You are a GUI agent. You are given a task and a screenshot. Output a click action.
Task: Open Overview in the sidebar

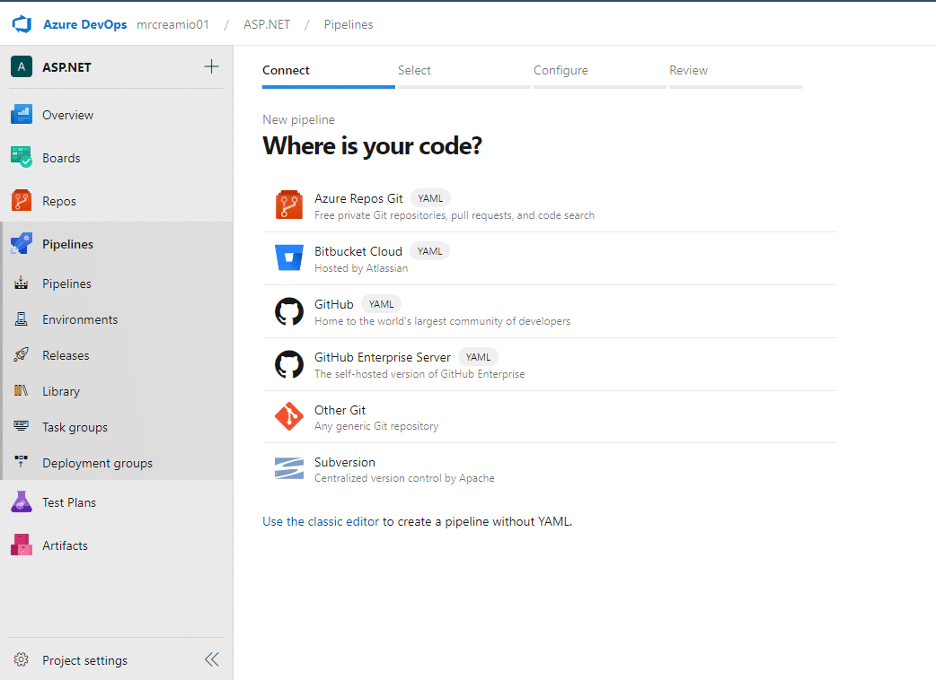coord(116,115)
